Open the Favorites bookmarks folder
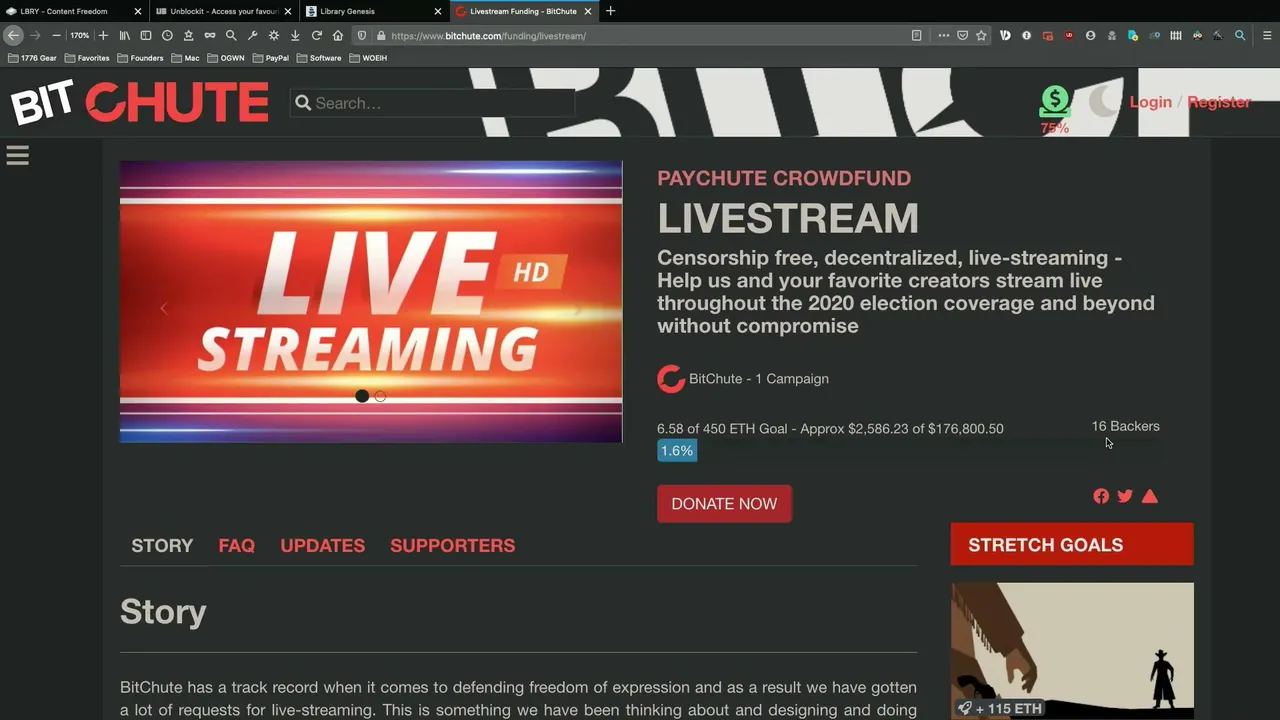 [x=87, y=58]
